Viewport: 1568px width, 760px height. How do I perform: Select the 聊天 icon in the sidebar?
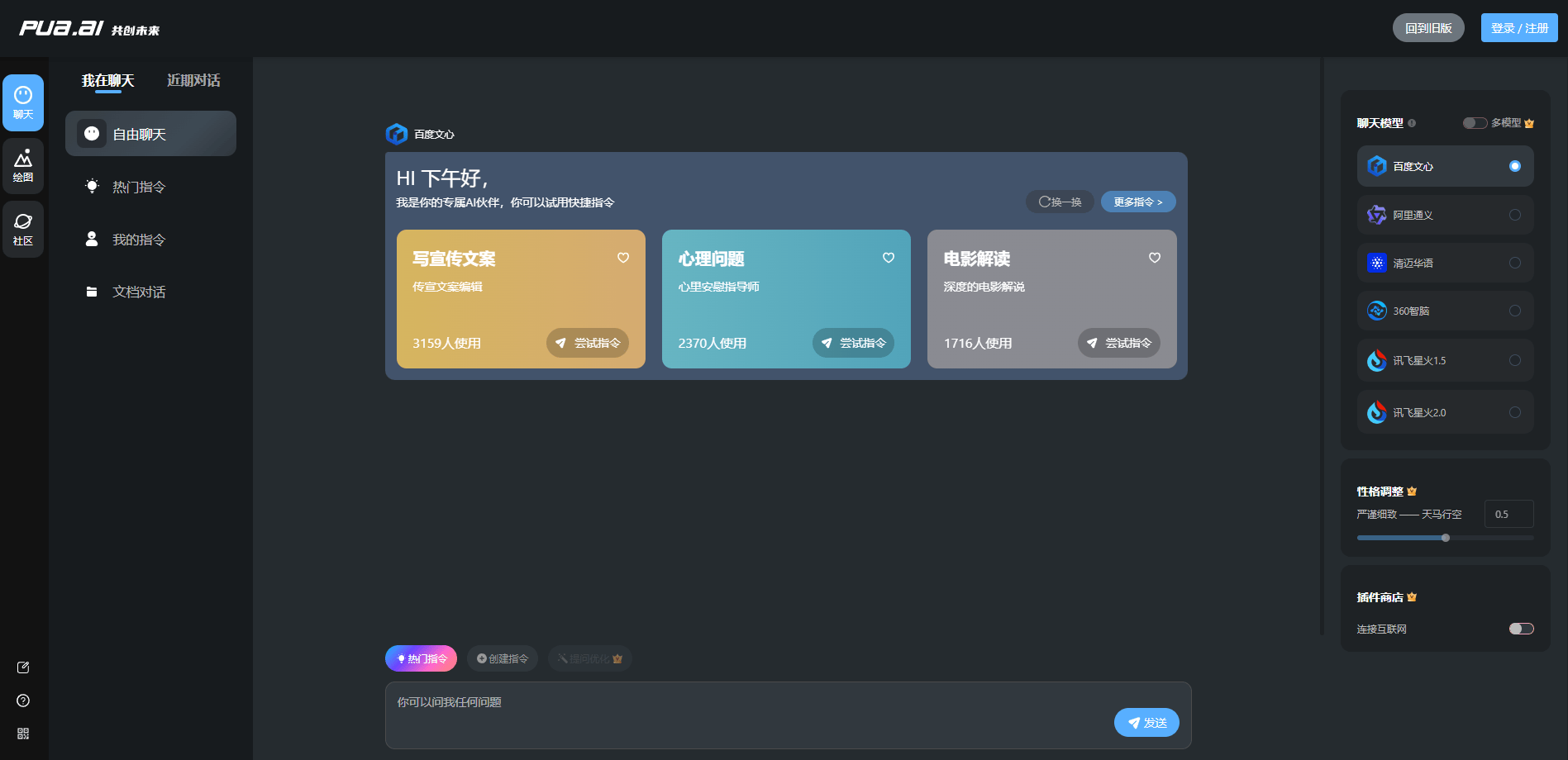point(23,102)
